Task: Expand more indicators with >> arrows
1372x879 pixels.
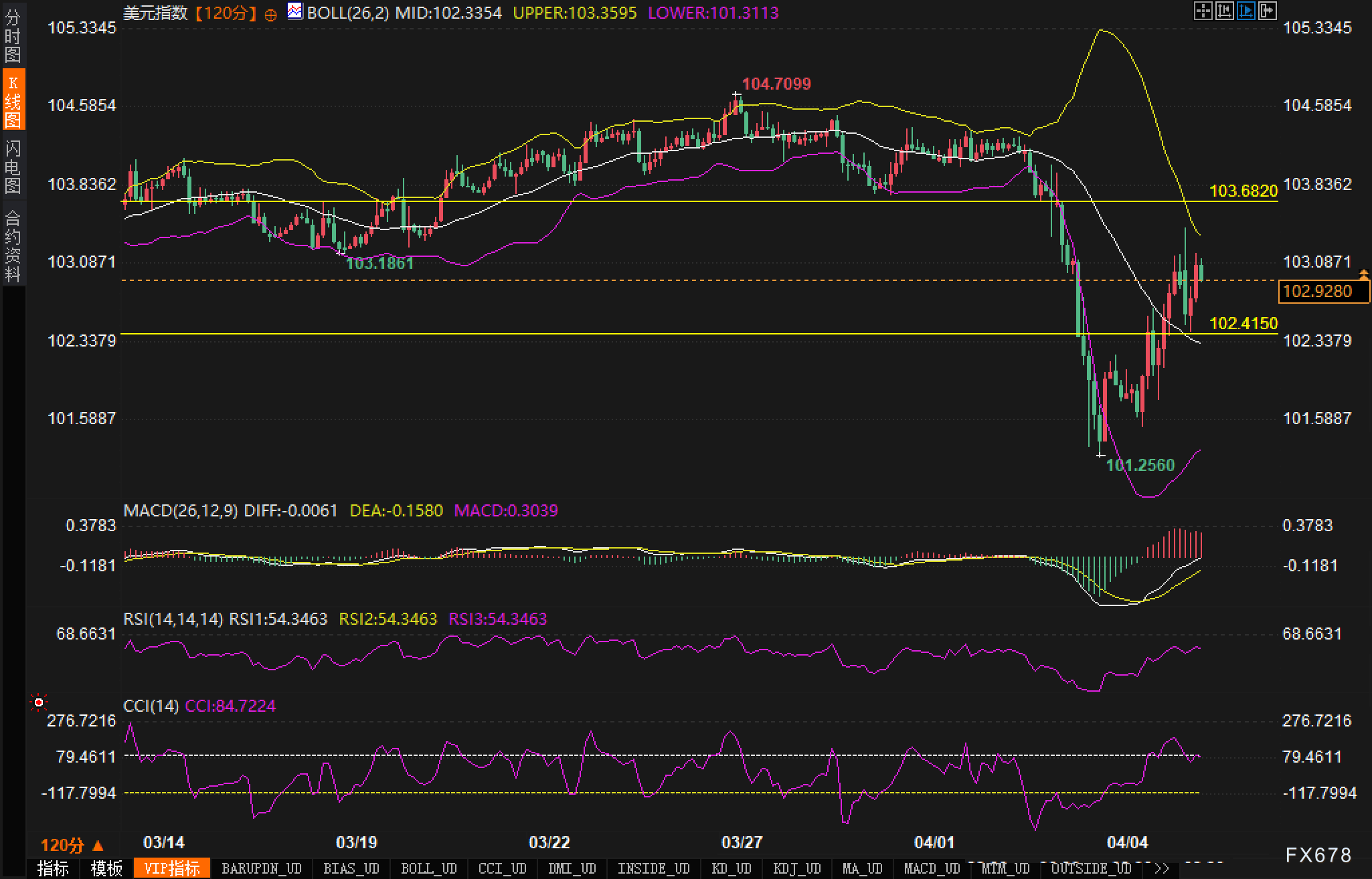Action: tap(1161, 868)
